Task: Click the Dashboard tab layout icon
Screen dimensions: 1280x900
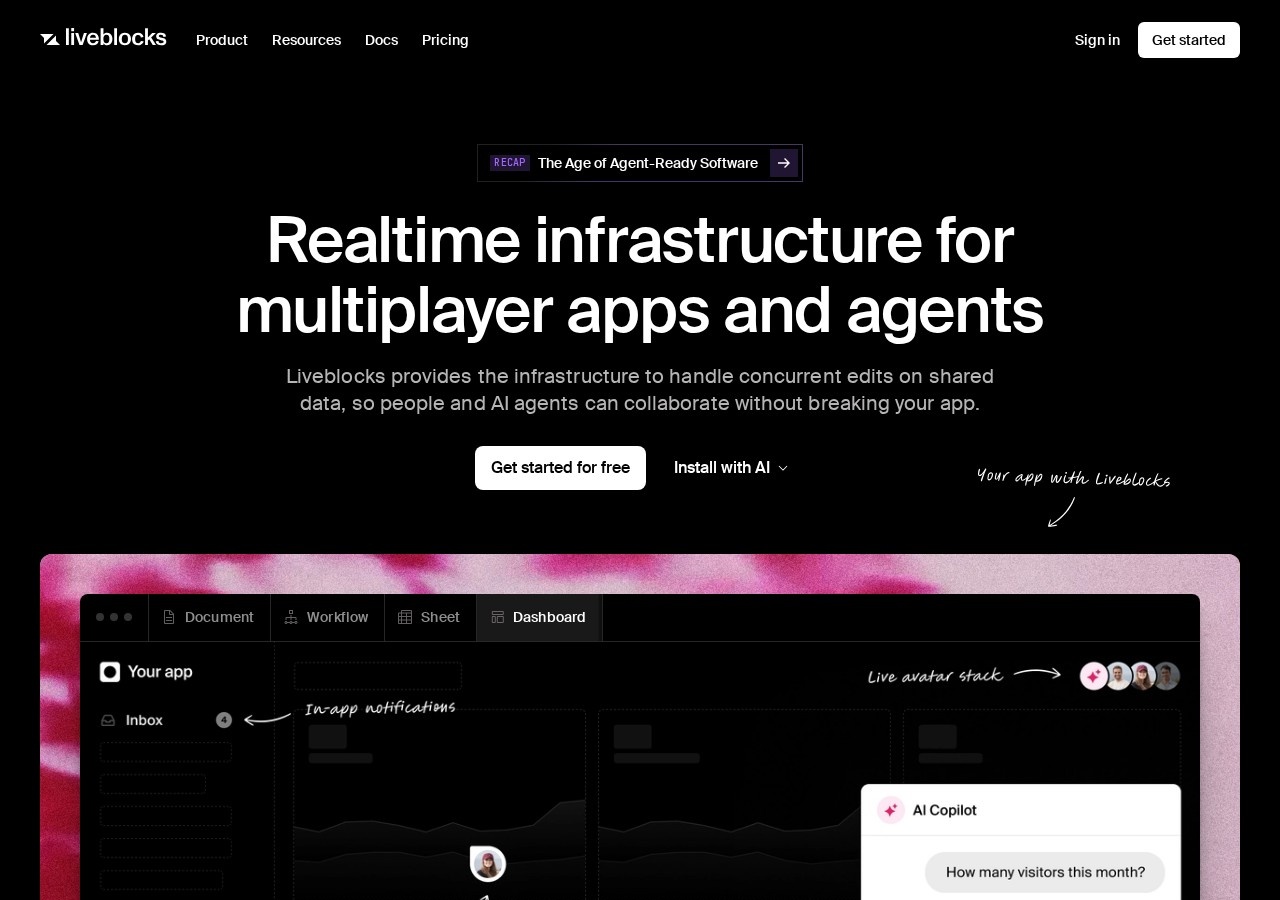Action: pos(497,617)
